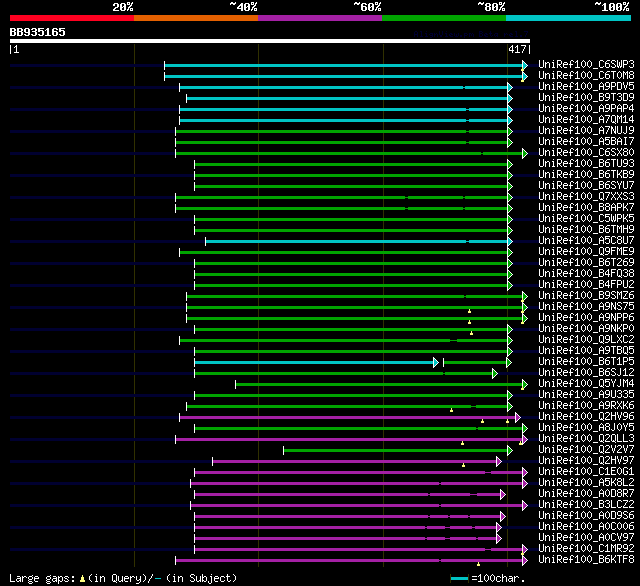The height and width of the screenshot is (586, 640).
Task: Click the UniRef100_A8J0Y5 label
Action: click(x=586, y=428)
